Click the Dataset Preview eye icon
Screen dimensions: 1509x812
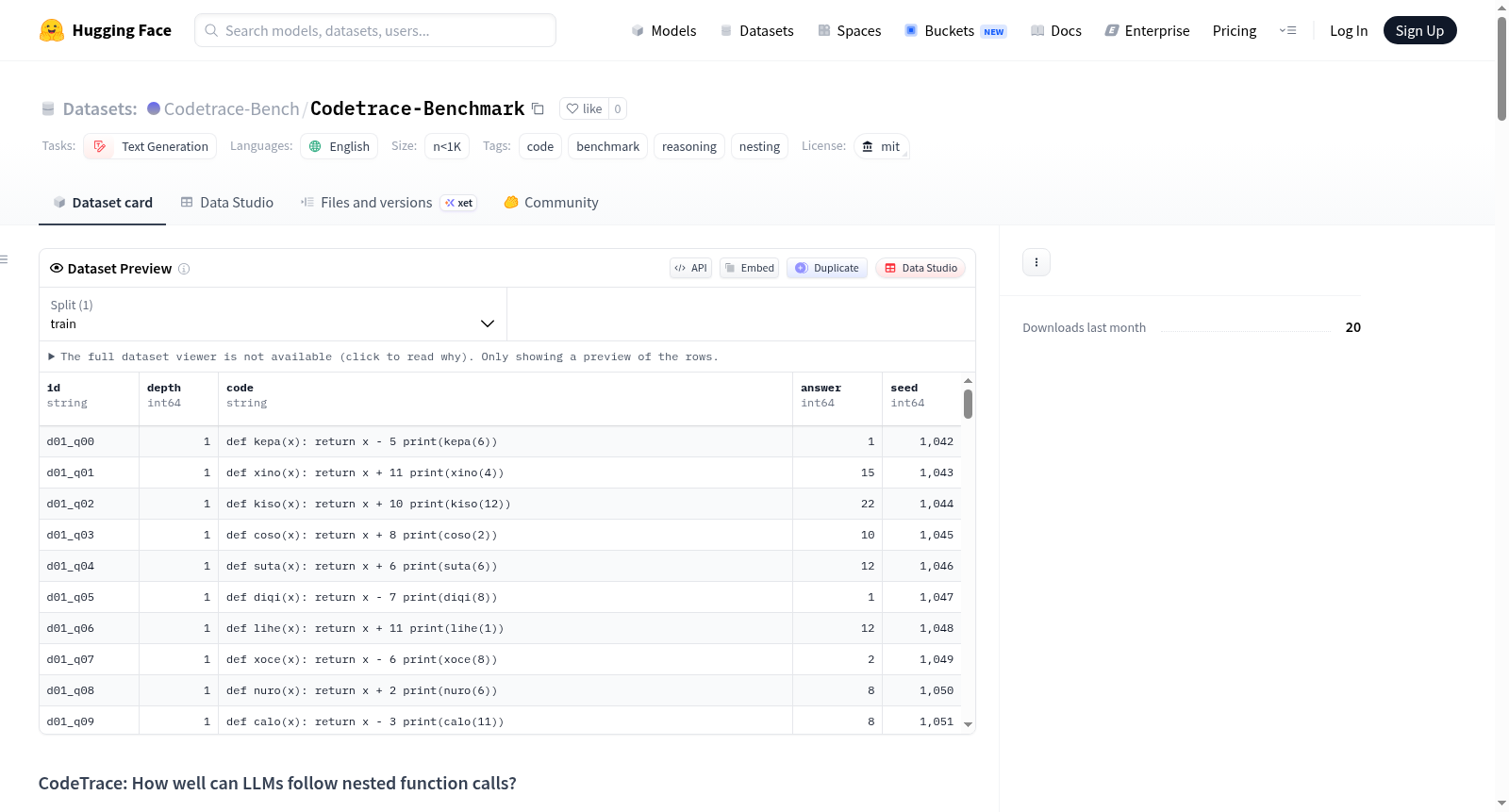(57, 268)
